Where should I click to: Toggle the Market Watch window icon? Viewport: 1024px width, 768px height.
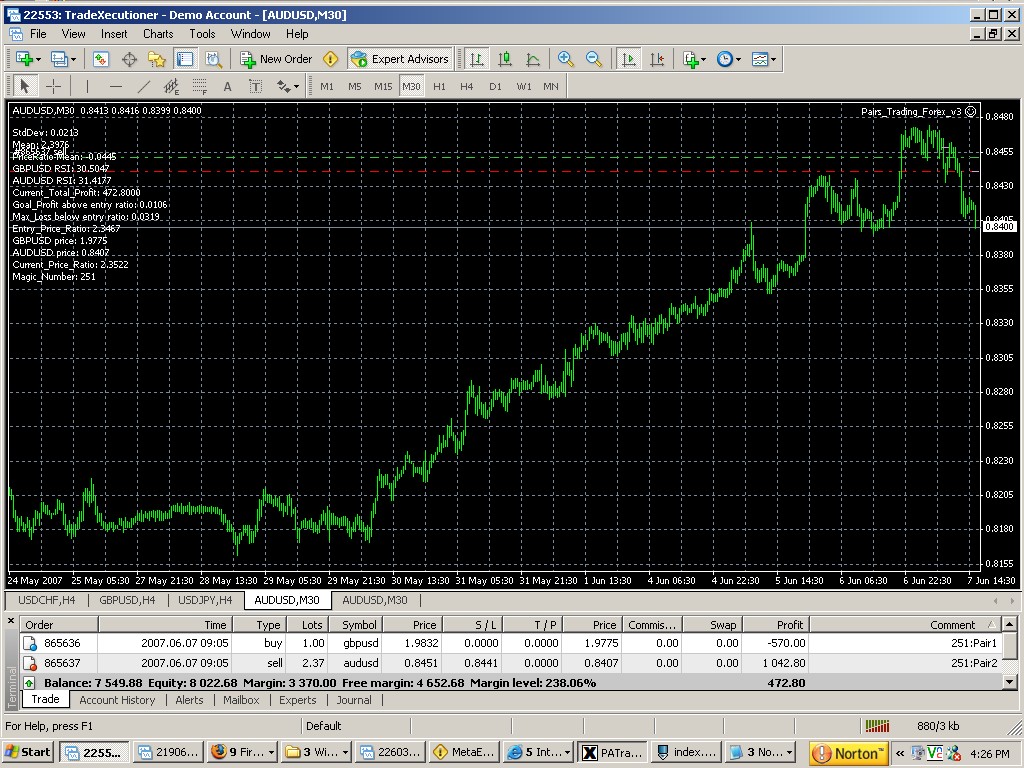click(x=101, y=59)
